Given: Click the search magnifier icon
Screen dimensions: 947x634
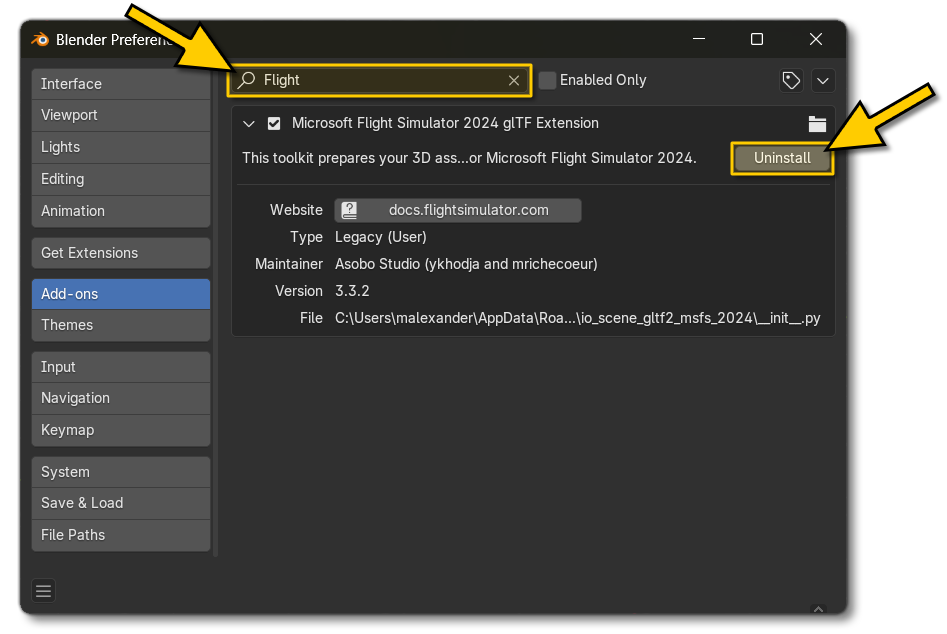Looking at the screenshot, I should (246, 80).
